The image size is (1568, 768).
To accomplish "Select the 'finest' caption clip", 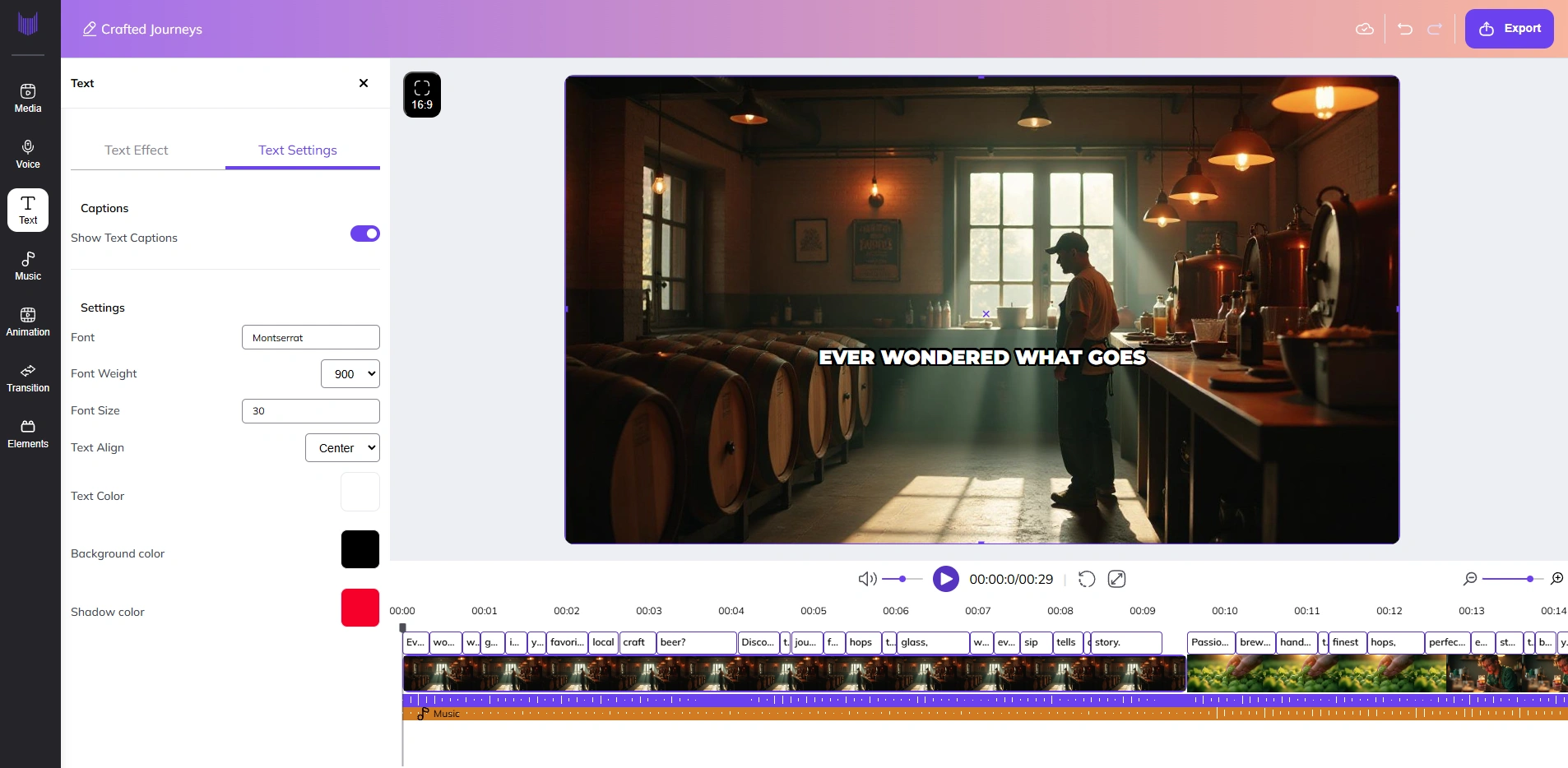I will tap(1348, 642).
